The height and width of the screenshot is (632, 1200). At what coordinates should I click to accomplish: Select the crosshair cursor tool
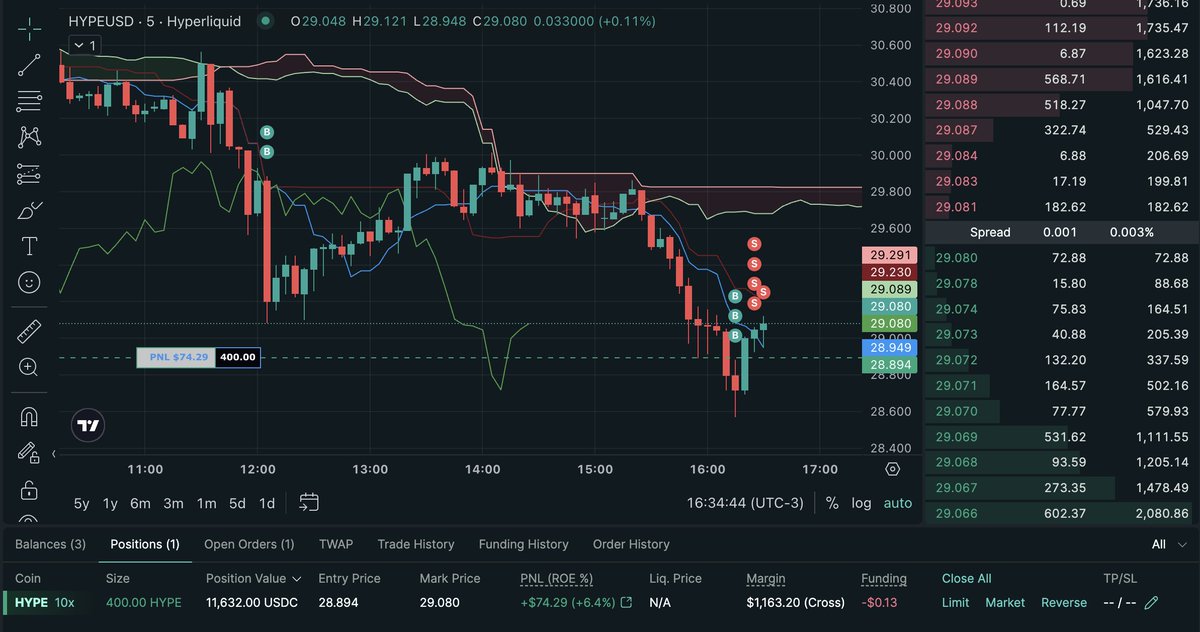click(x=29, y=28)
